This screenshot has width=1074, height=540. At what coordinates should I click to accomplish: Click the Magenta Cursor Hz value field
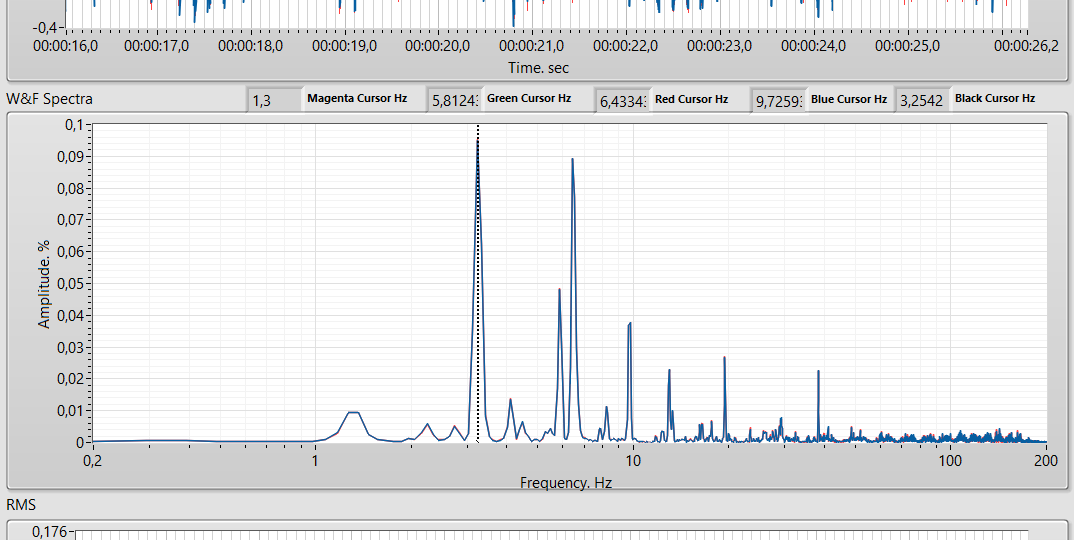274,100
